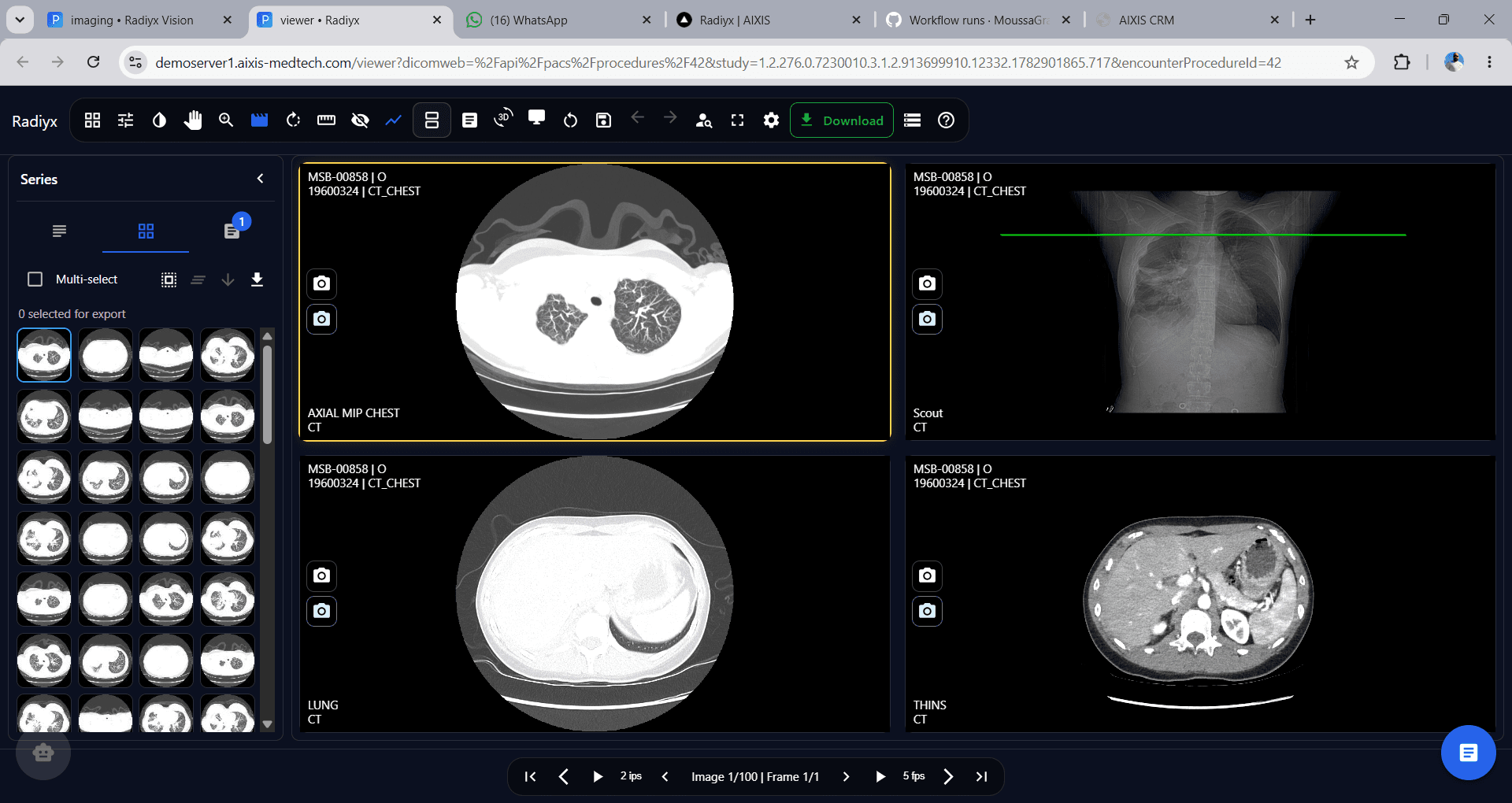Open a new browser tab
Screen dimensions: 1512x803
tap(1310, 20)
